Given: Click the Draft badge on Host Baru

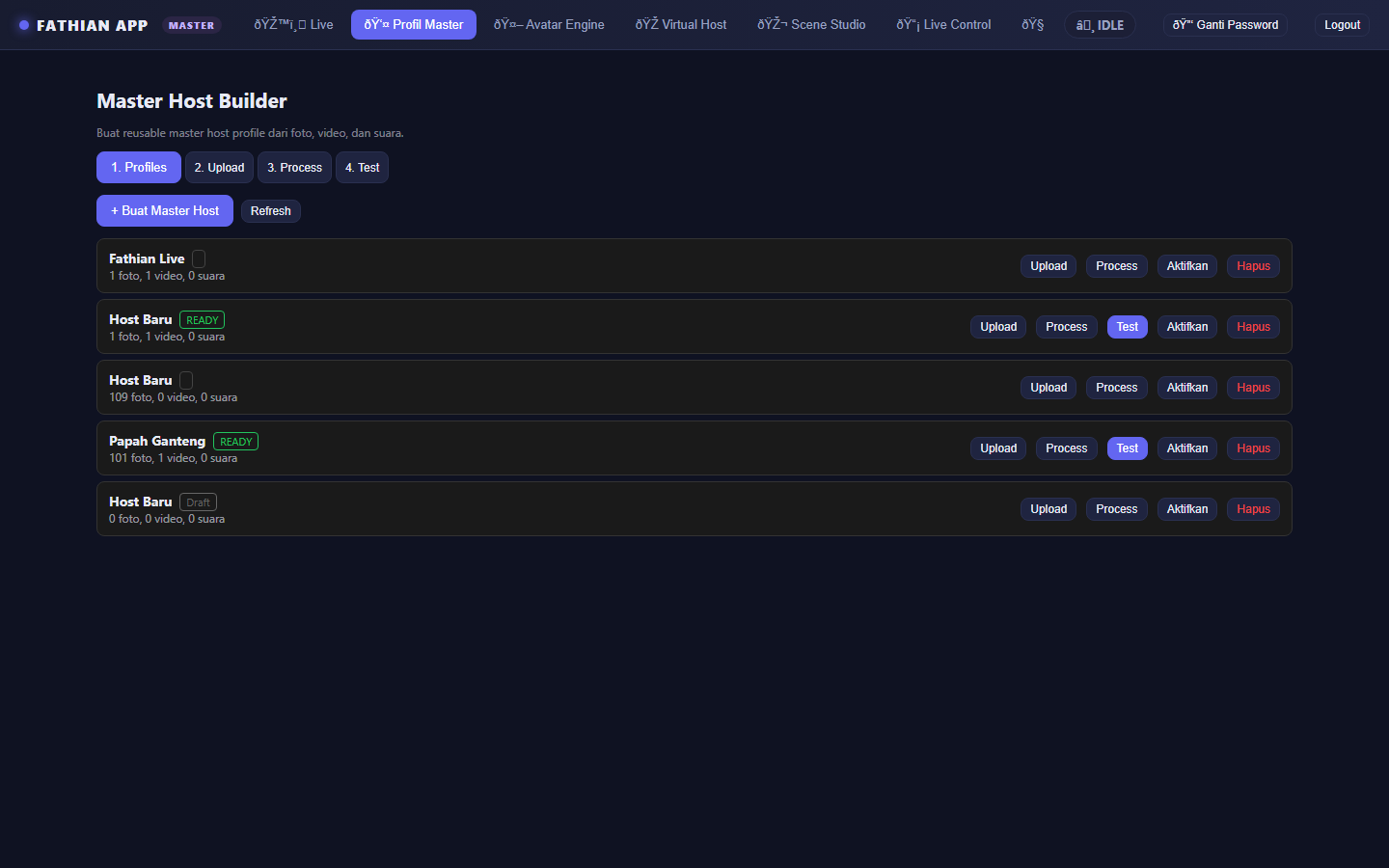Looking at the screenshot, I should tap(199, 502).
